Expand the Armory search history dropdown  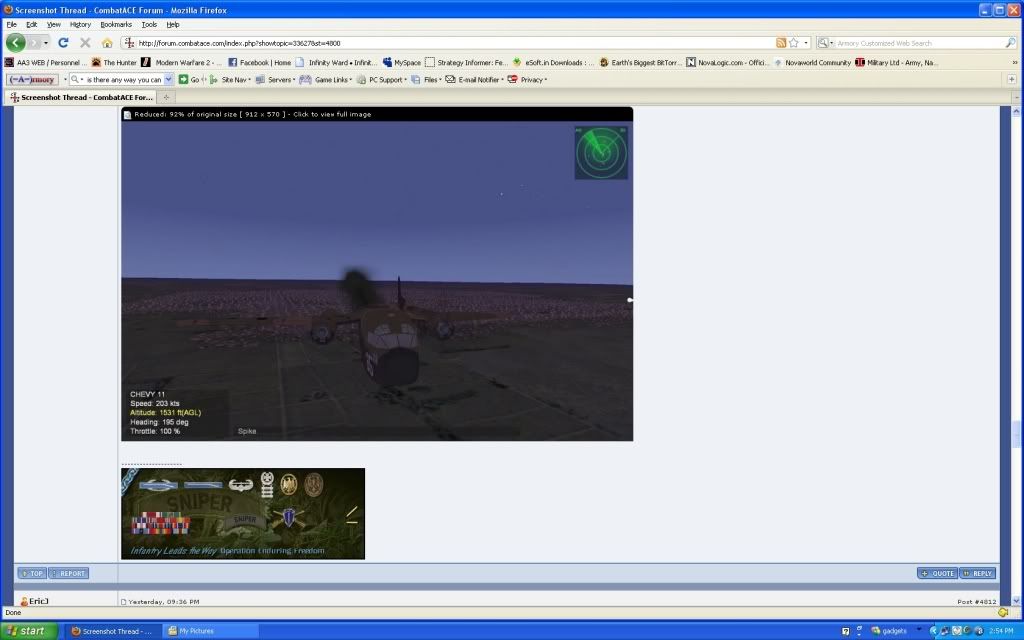[168, 80]
